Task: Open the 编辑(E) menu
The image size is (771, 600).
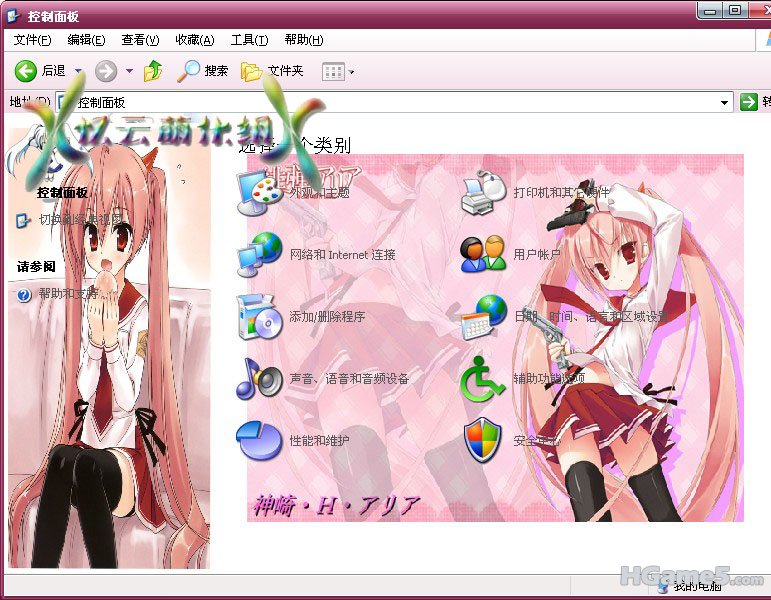Action: [87, 40]
